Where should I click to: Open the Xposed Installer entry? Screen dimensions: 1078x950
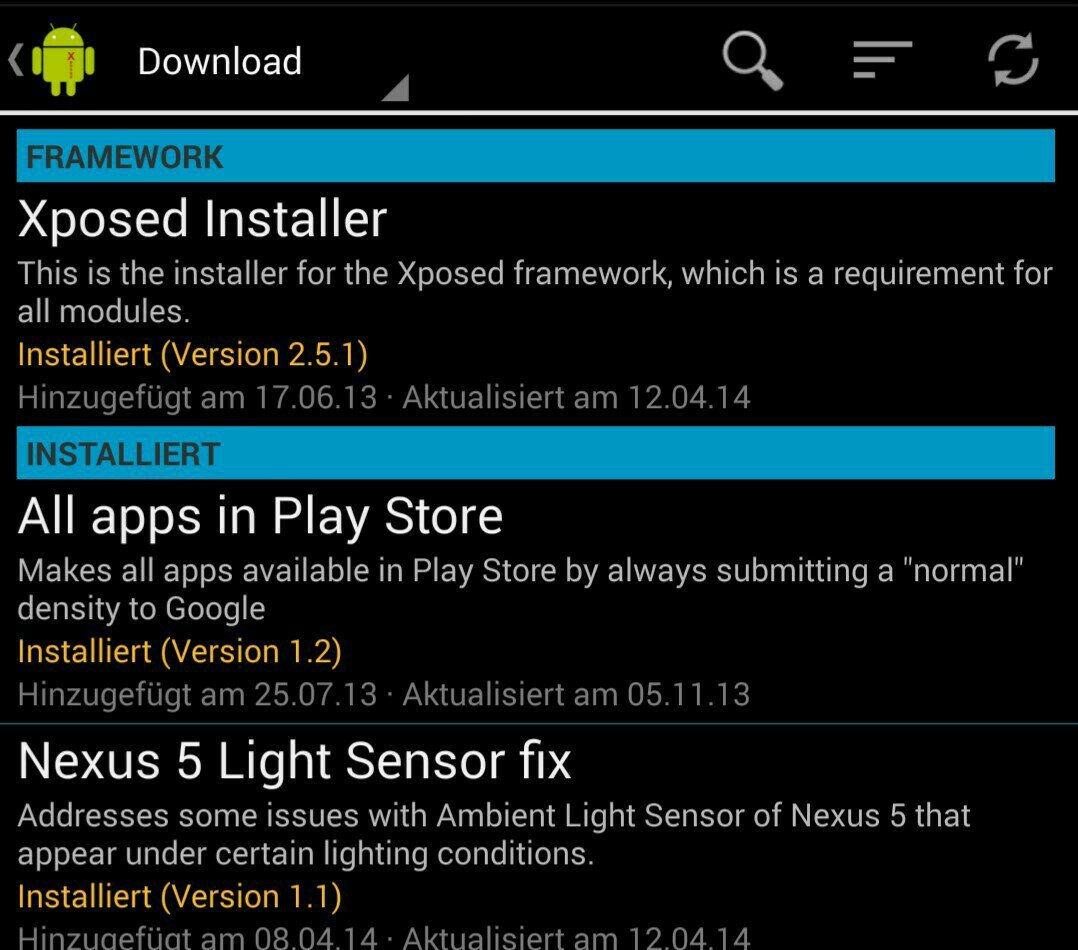pos(202,219)
